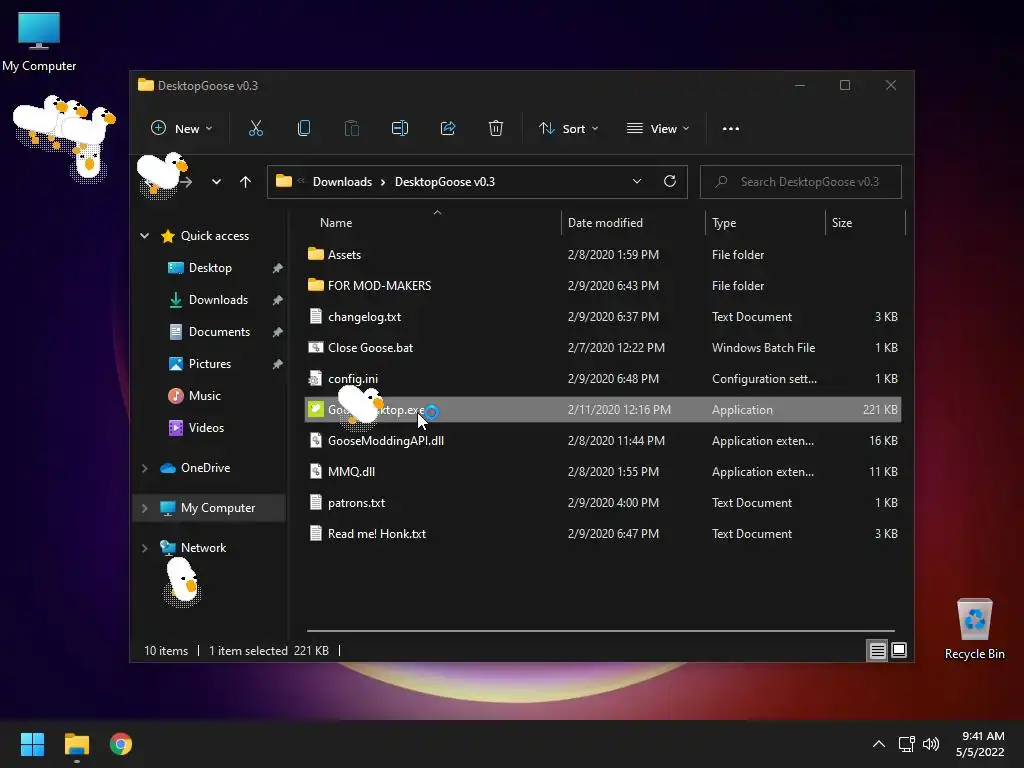The image size is (1024, 768).
Task: Click the Refresh icon in the address bar
Action: tap(670, 182)
